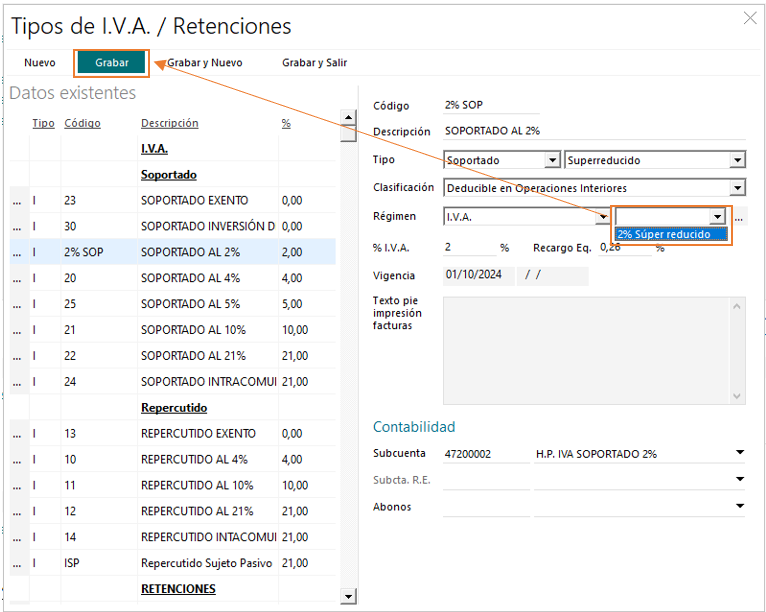766x612 pixels.
Task: Click the ellipsis button beside Régimen
Action: point(739,217)
